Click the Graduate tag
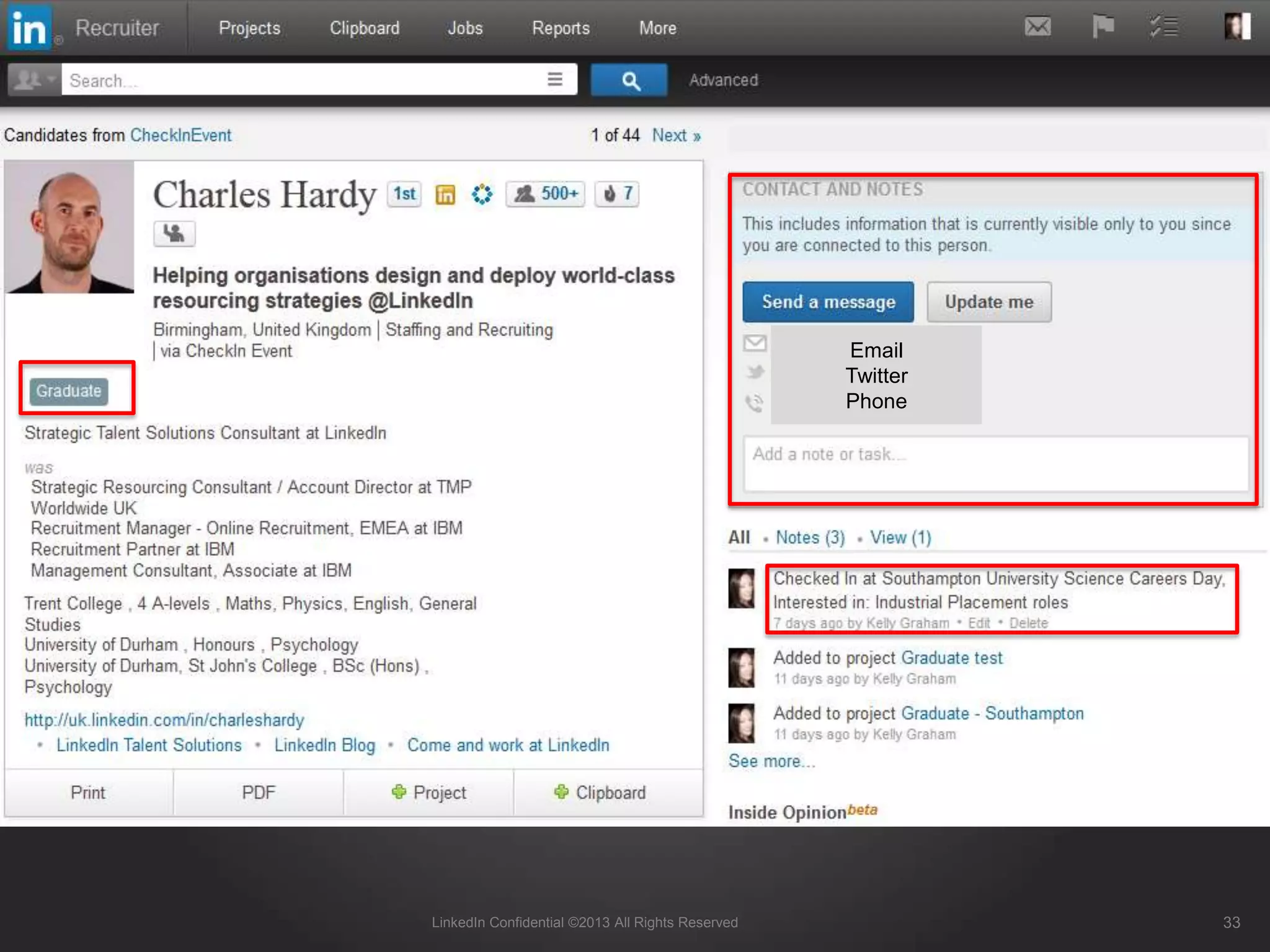Viewport: 1270px width, 952px height. click(x=68, y=391)
